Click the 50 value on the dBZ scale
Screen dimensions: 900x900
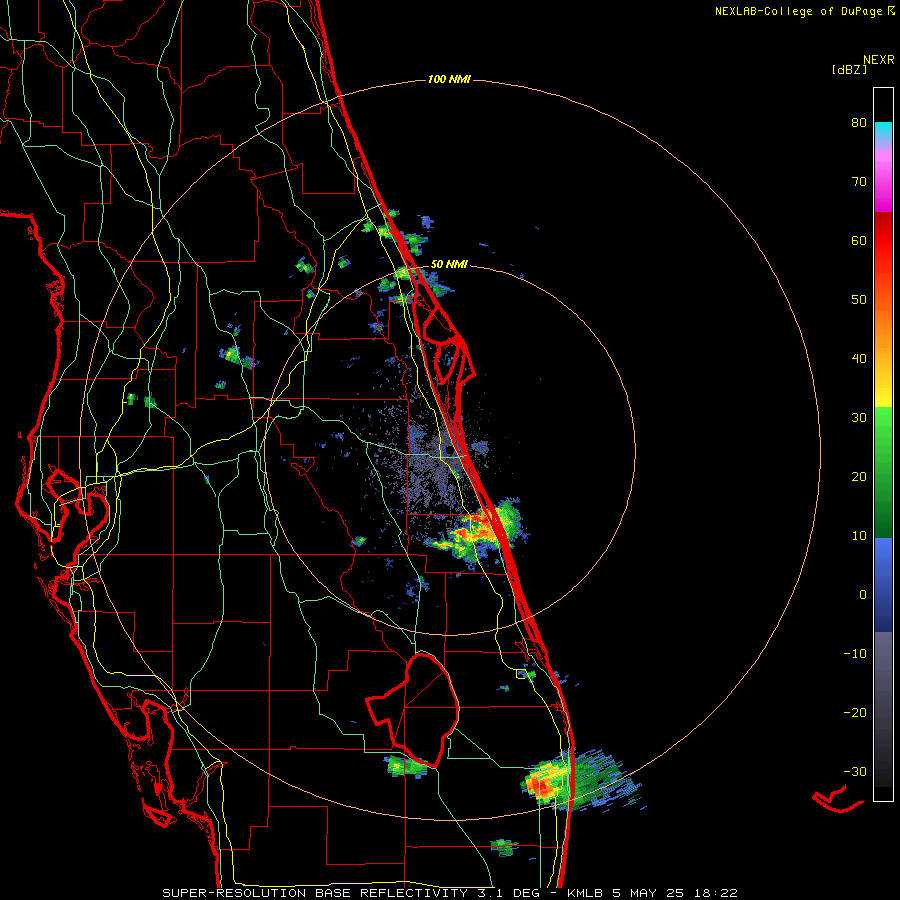click(859, 300)
